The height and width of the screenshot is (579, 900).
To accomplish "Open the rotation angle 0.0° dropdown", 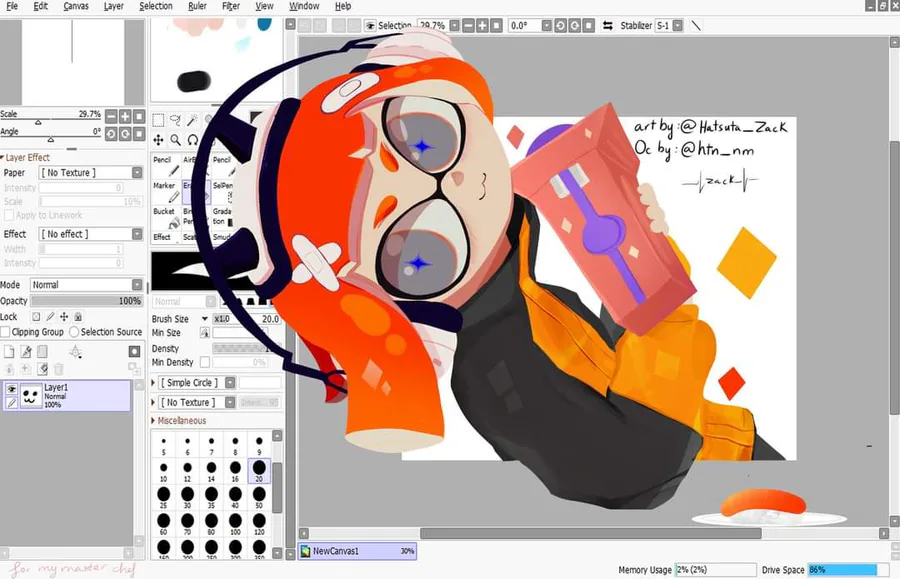I will [546, 26].
